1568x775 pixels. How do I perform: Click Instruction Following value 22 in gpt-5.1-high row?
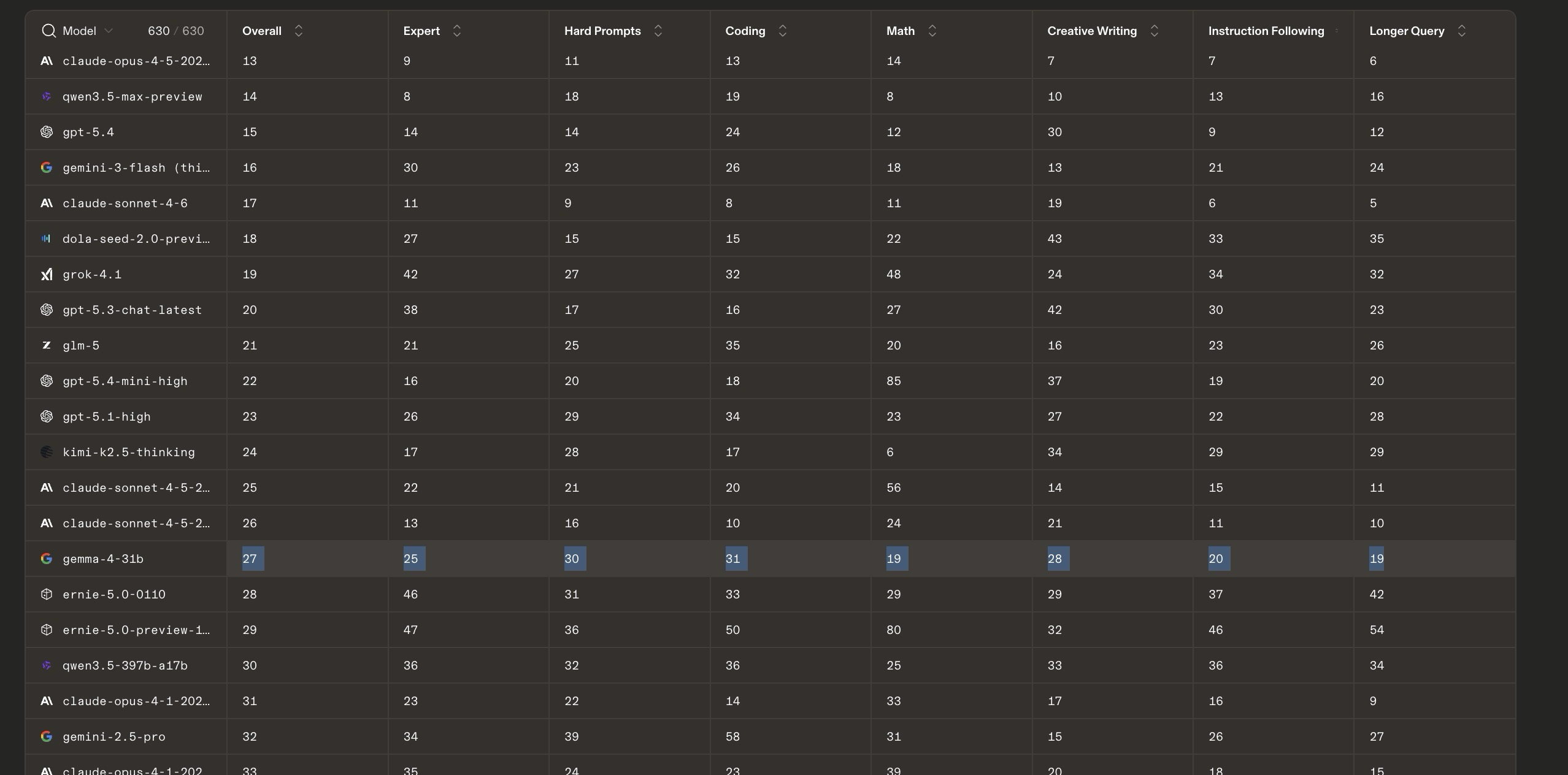(x=1216, y=416)
